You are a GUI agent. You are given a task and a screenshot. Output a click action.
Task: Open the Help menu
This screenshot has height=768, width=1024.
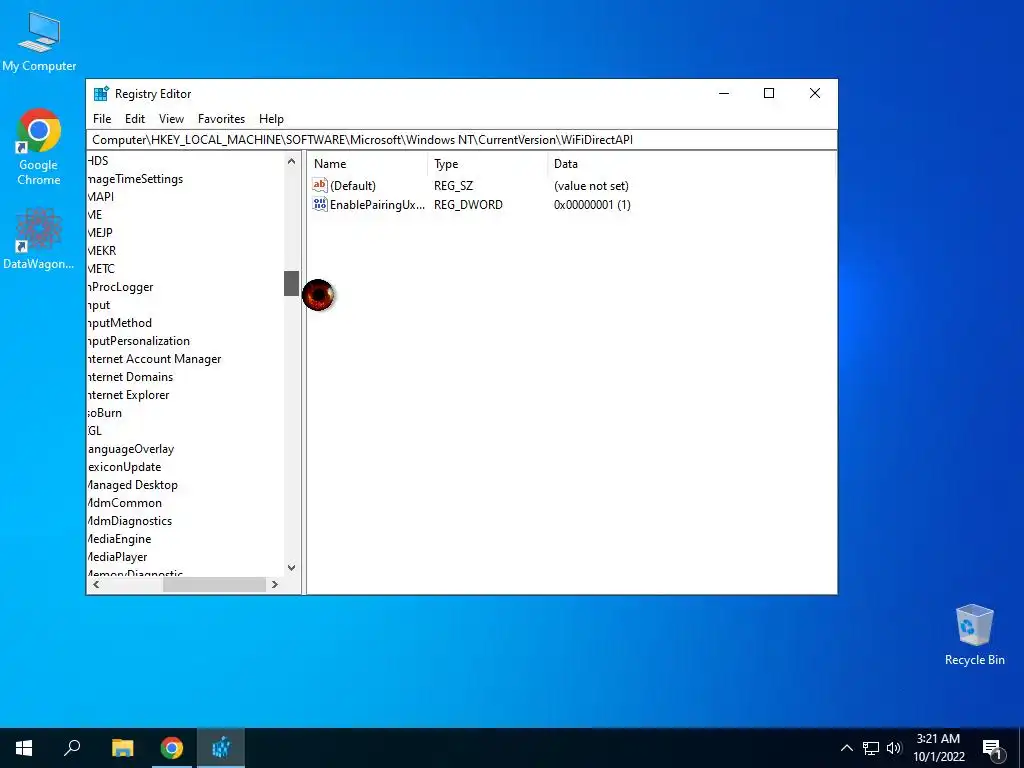[271, 119]
